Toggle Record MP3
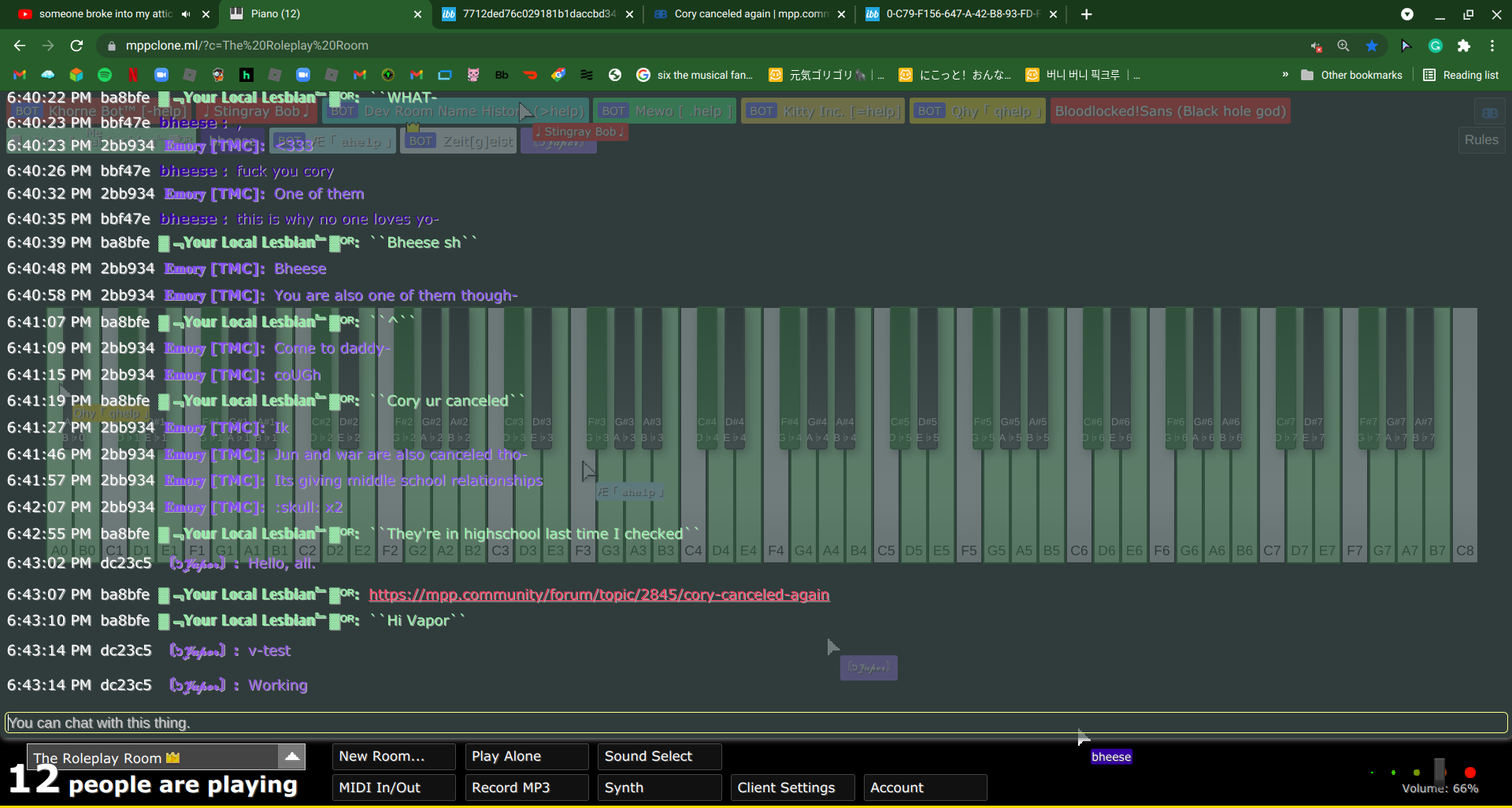 point(526,788)
